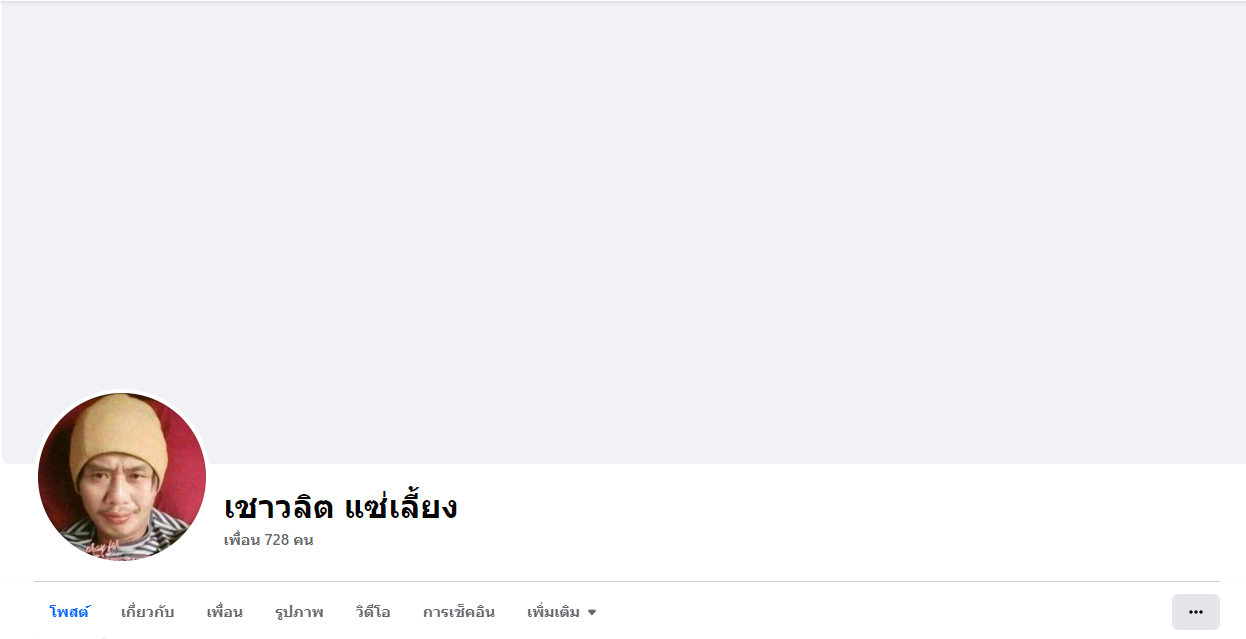Click the เพิ่มเติม menu label

(x=553, y=612)
